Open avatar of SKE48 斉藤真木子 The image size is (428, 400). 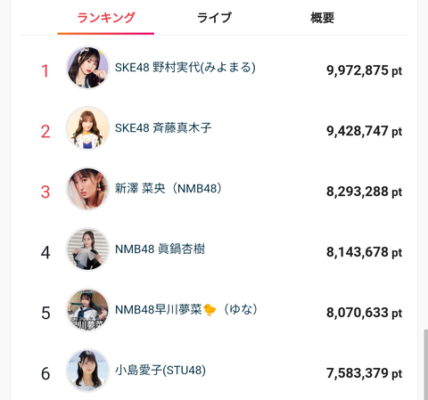pyautogui.click(x=88, y=128)
